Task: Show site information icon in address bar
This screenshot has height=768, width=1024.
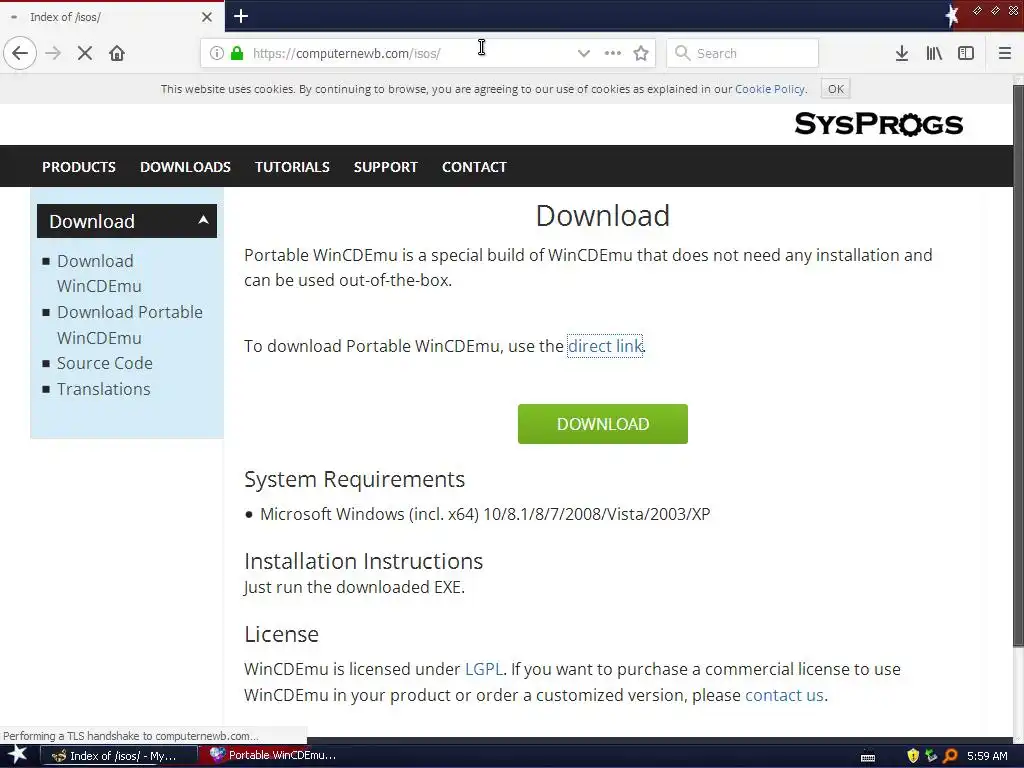Action: point(216,53)
